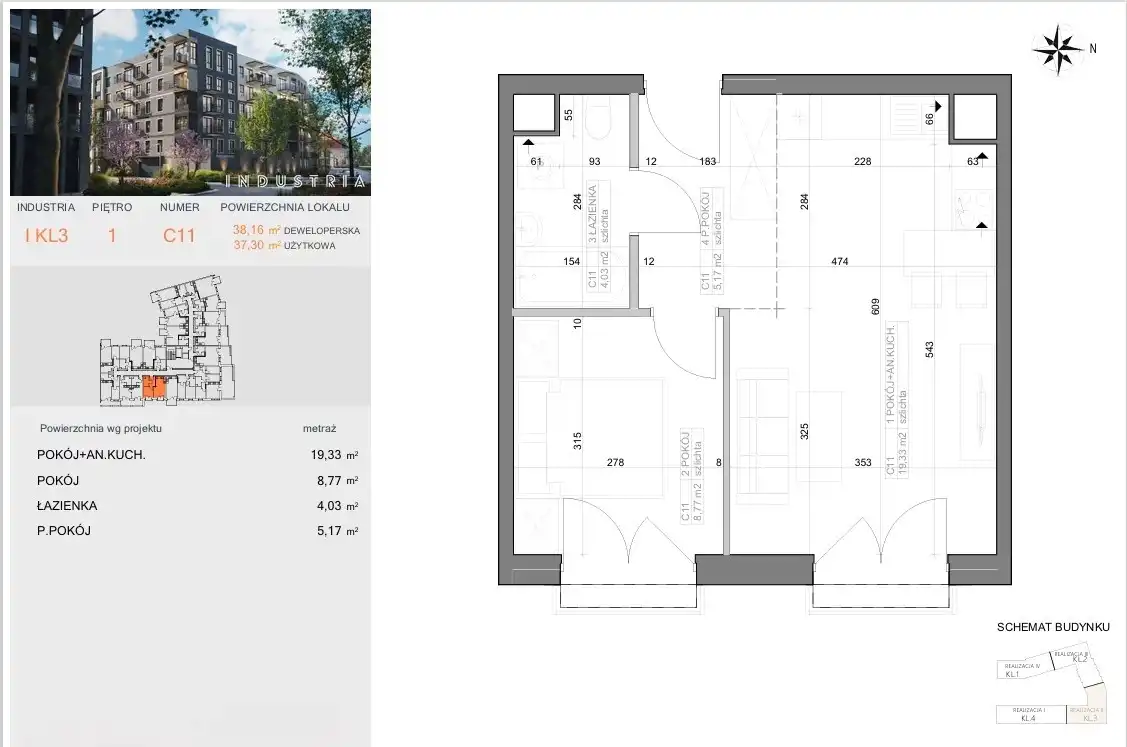1127x747 pixels.
Task: Select KL.1 in the building schematic
Action: pyautogui.click(x=1012, y=671)
